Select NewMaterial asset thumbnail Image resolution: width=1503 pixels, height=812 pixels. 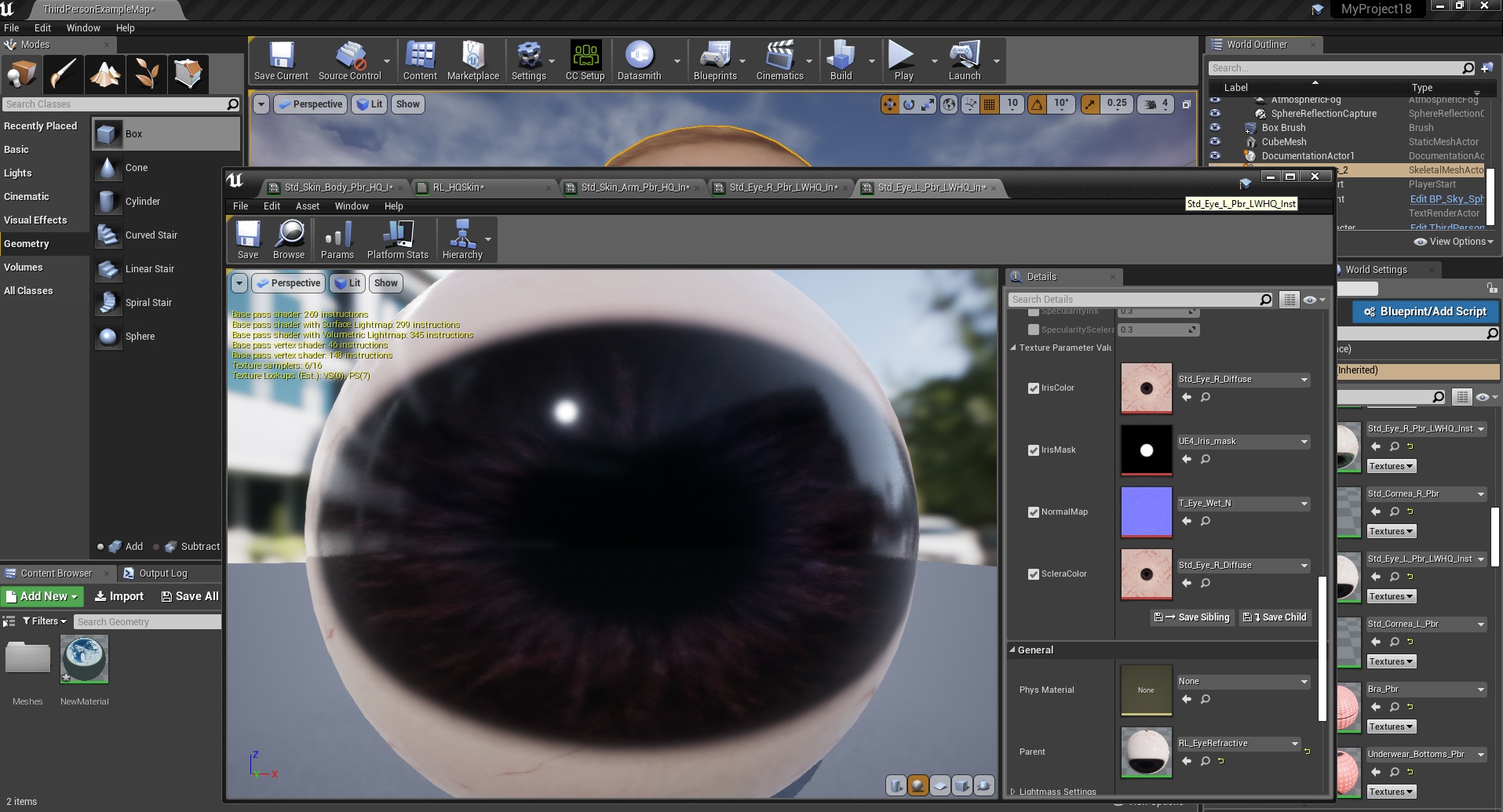pos(84,659)
